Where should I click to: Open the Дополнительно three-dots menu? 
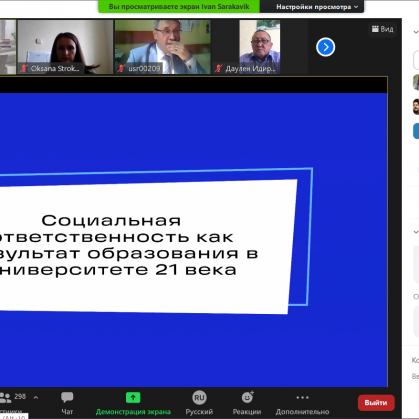(x=302, y=397)
